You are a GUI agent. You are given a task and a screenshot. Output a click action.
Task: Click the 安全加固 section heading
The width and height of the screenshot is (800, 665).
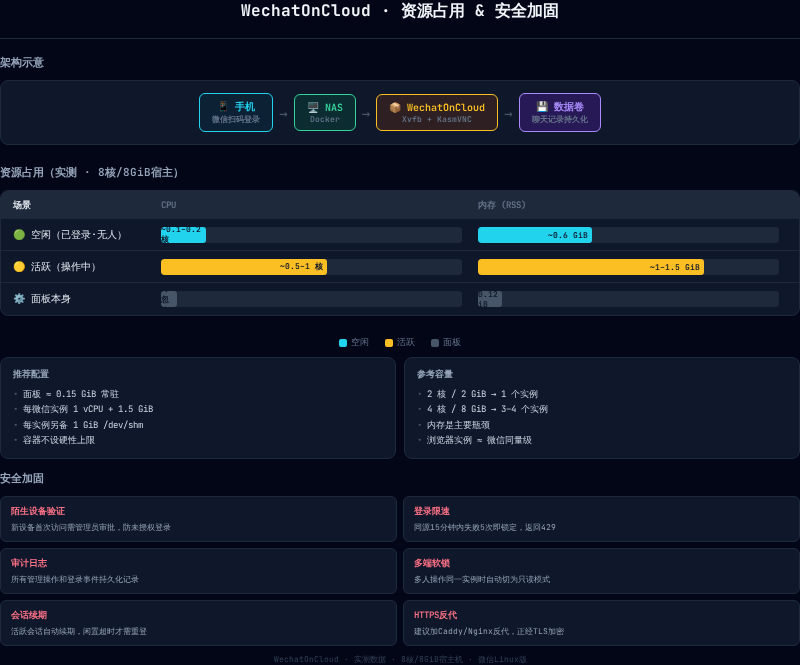22,479
